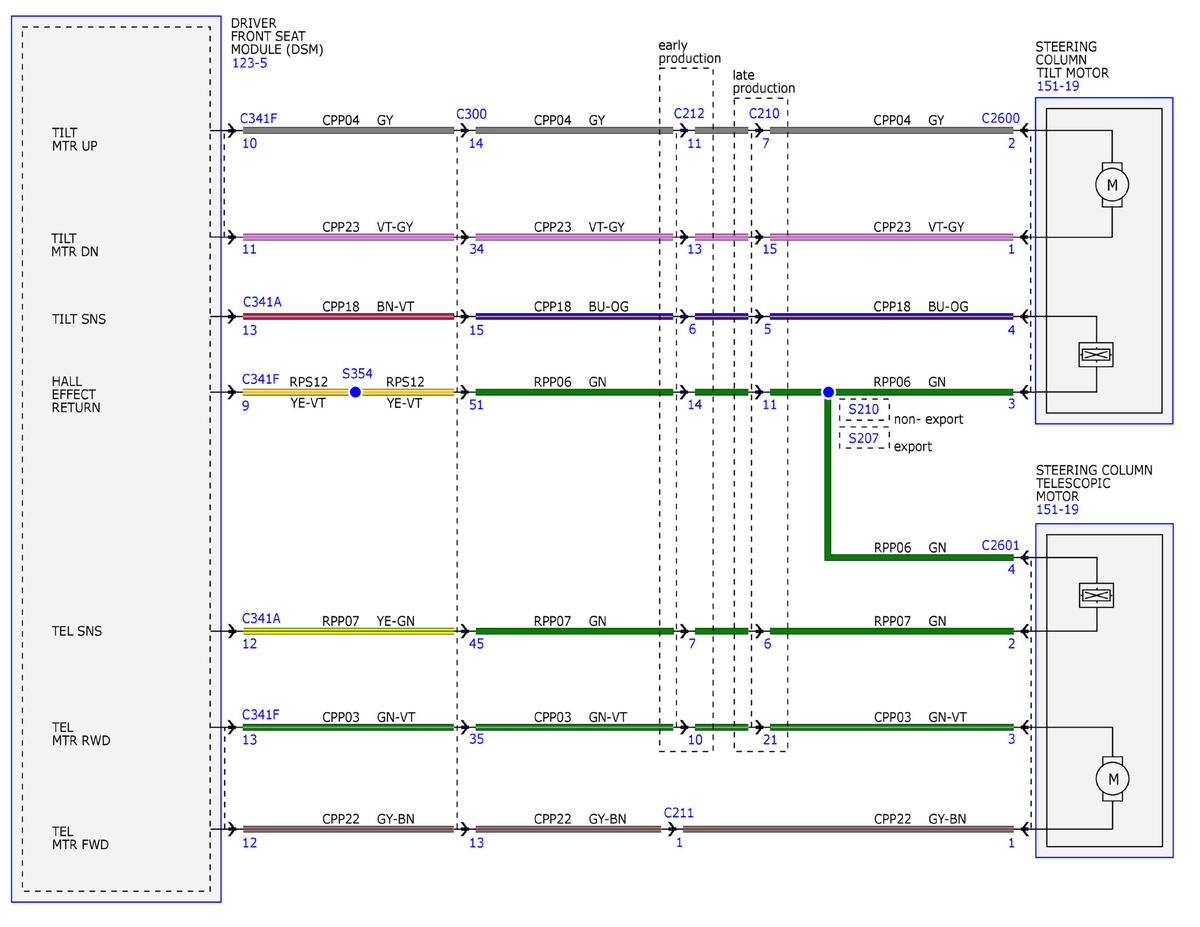Open the S210 non-export splice link
Image resolution: width=1200 pixels, height=927 pixels.
(864, 410)
